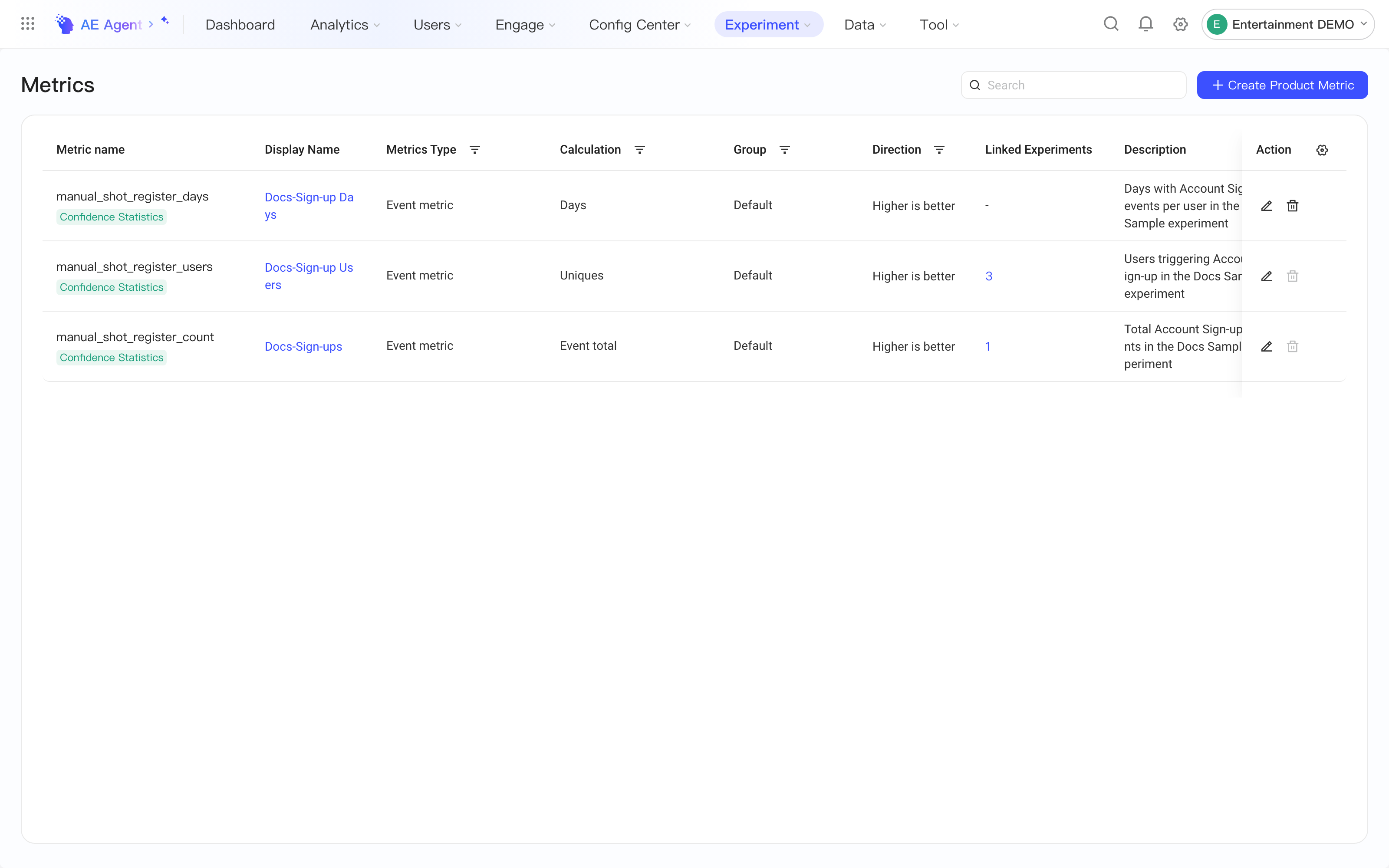The height and width of the screenshot is (868, 1389).
Task: Expand the Engage menu
Action: point(525,25)
